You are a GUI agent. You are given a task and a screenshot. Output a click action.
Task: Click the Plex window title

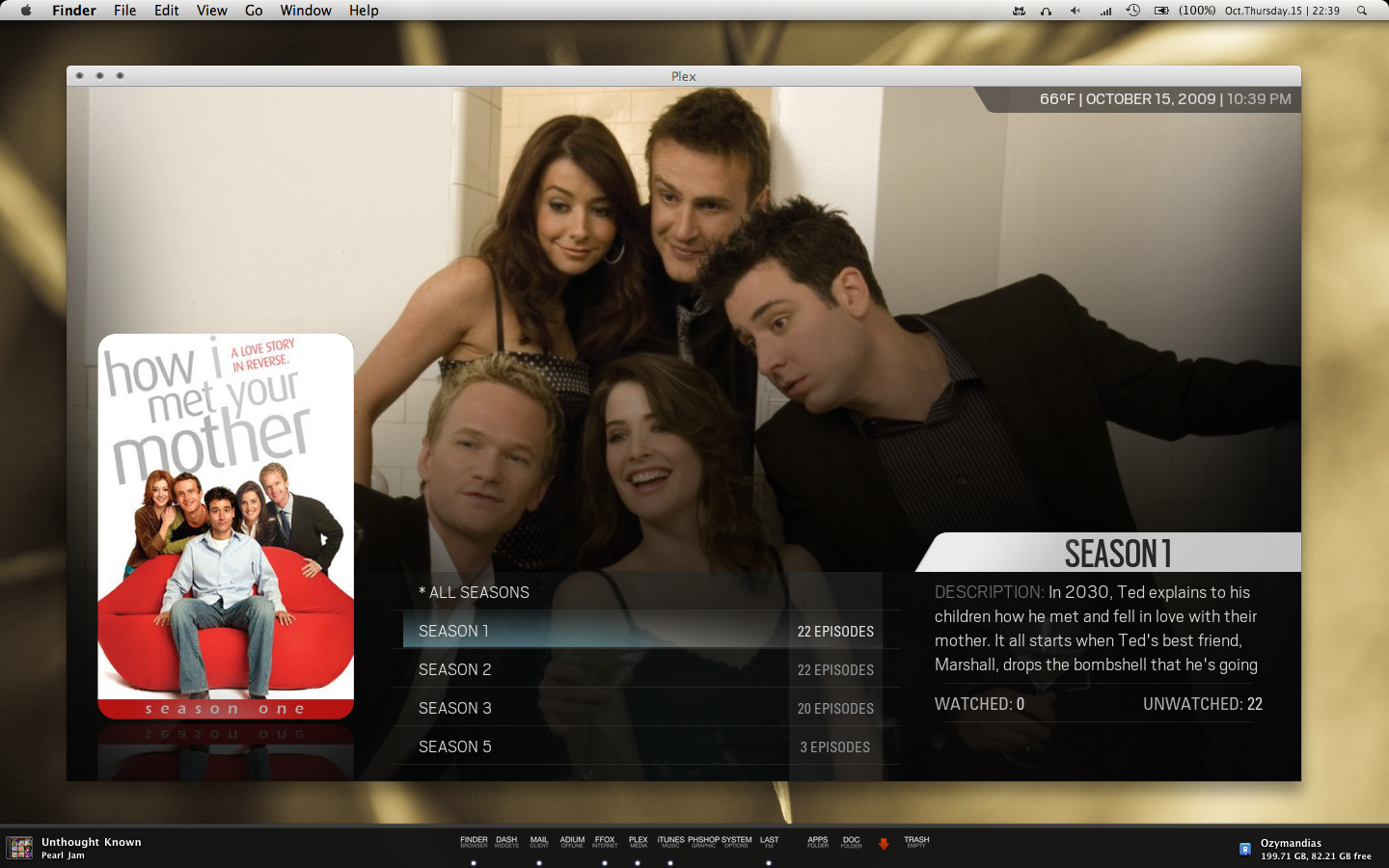[684, 76]
